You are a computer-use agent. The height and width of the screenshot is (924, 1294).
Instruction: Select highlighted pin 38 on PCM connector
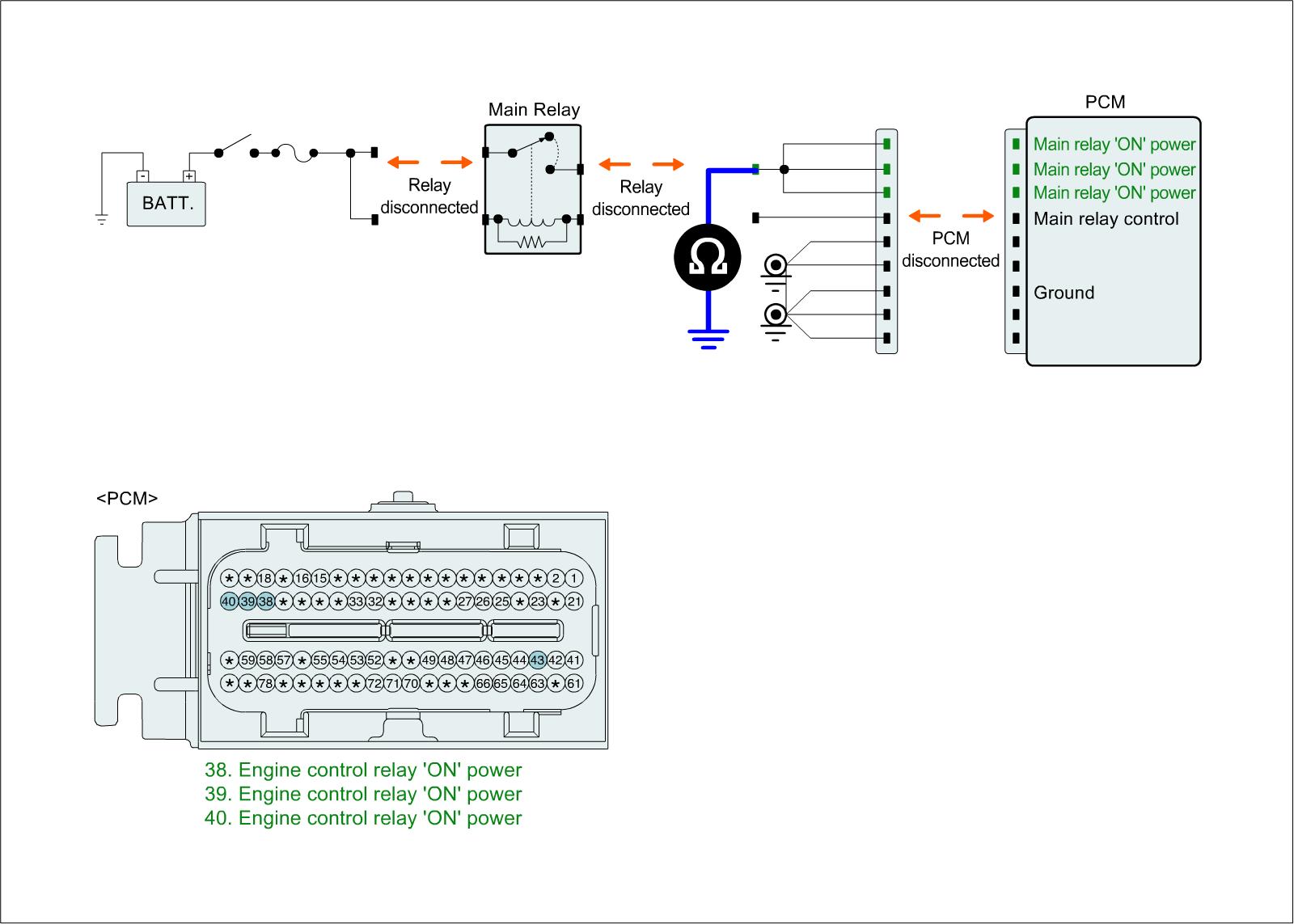[x=265, y=601]
